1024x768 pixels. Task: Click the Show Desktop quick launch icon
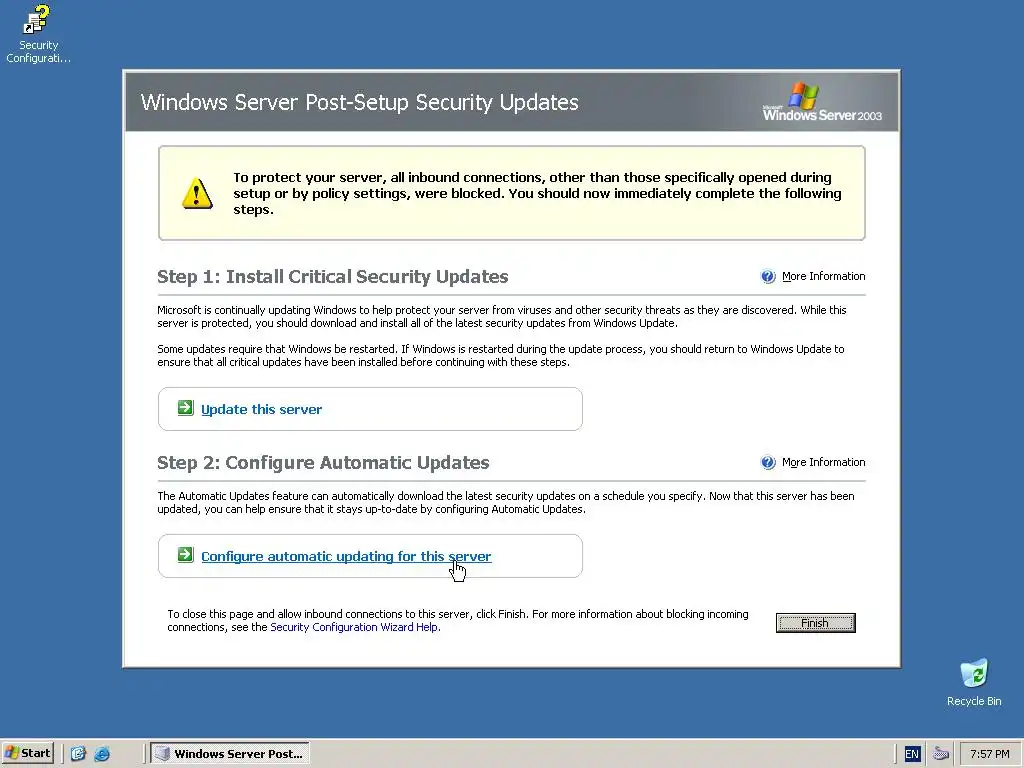click(78, 754)
